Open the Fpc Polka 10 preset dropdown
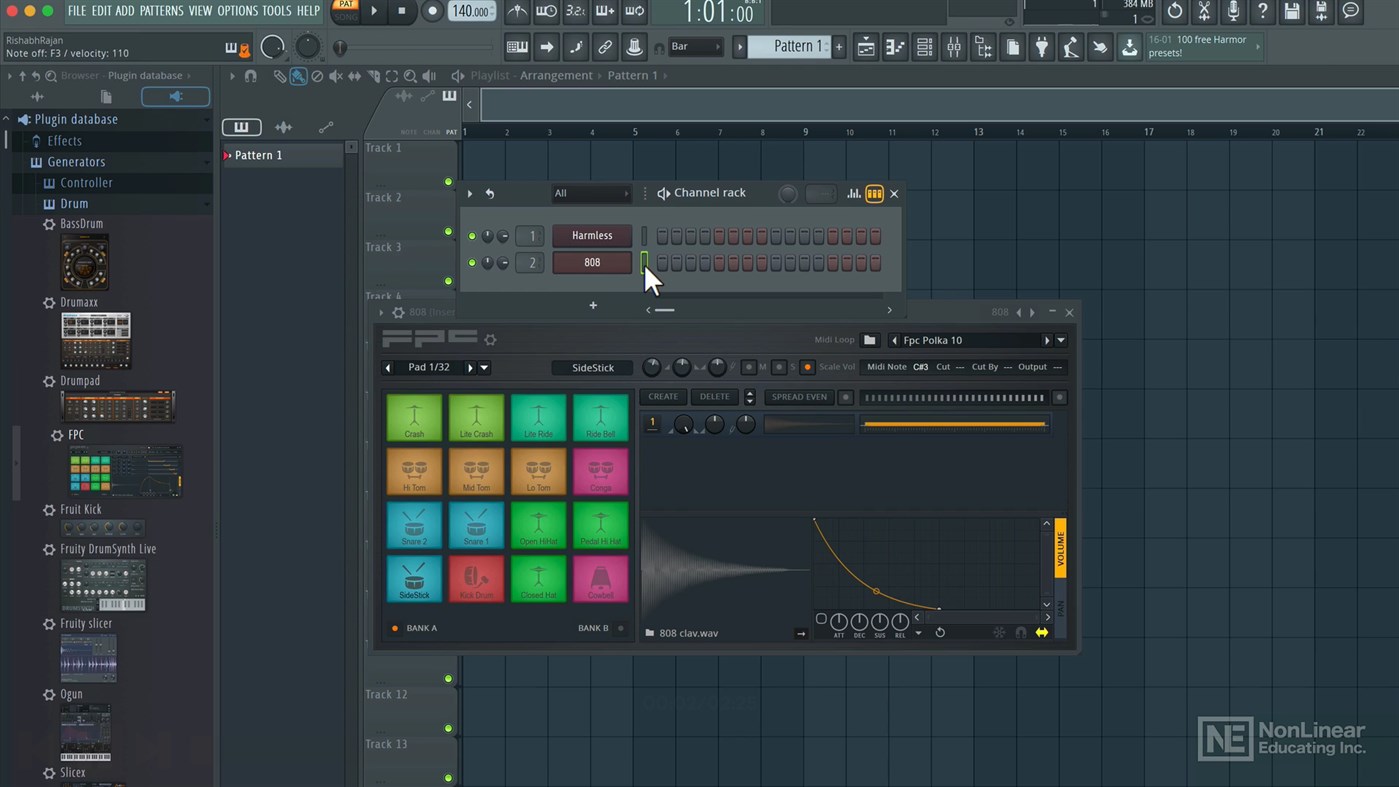The image size is (1399, 787). click(x=1061, y=340)
